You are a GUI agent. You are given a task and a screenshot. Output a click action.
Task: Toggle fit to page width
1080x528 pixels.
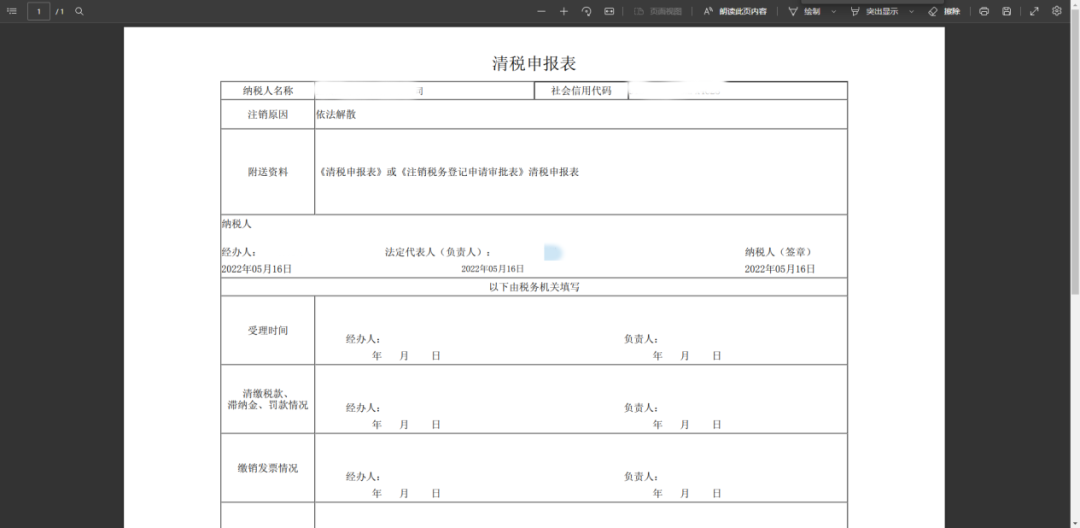click(x=609, y=11)
